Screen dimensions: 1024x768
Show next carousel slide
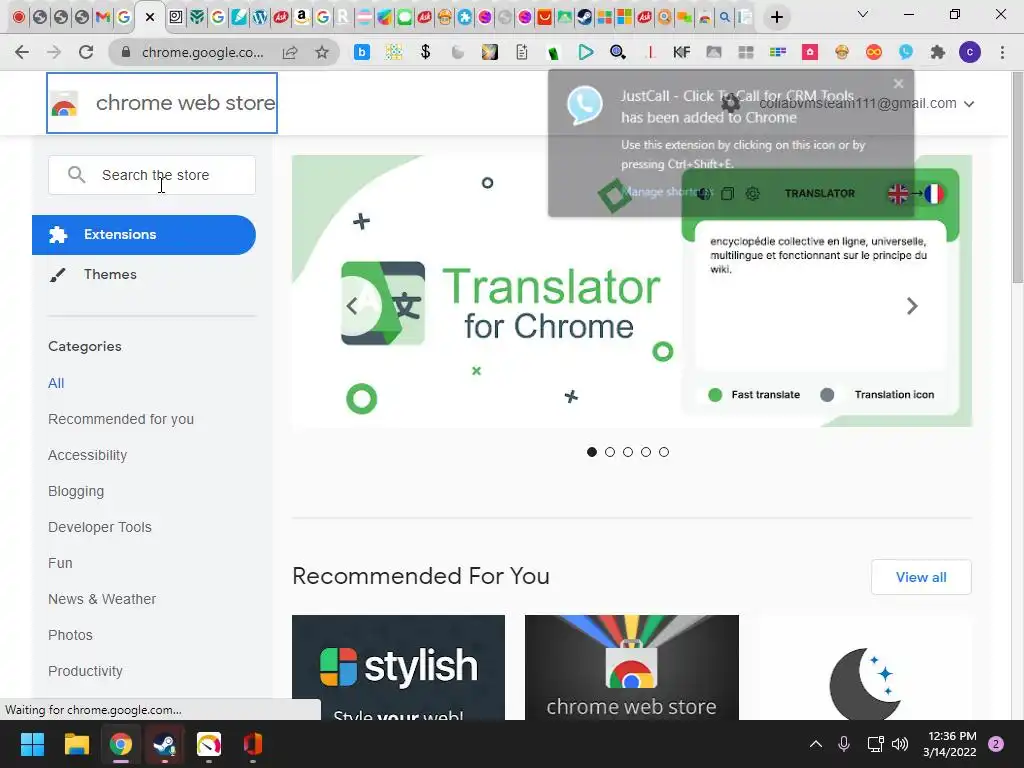coord(912,306)
